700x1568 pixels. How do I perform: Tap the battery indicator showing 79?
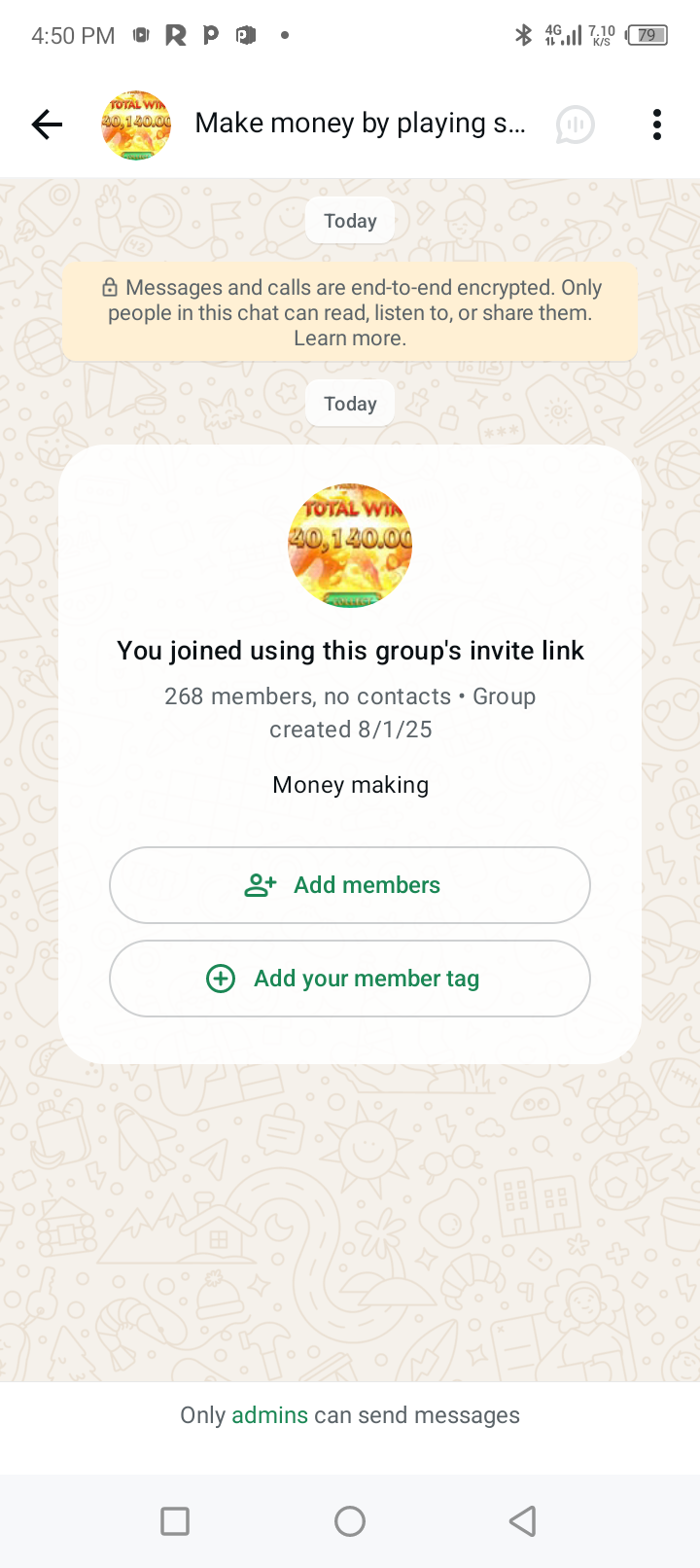pyautogui.click(x=647, y=36)
